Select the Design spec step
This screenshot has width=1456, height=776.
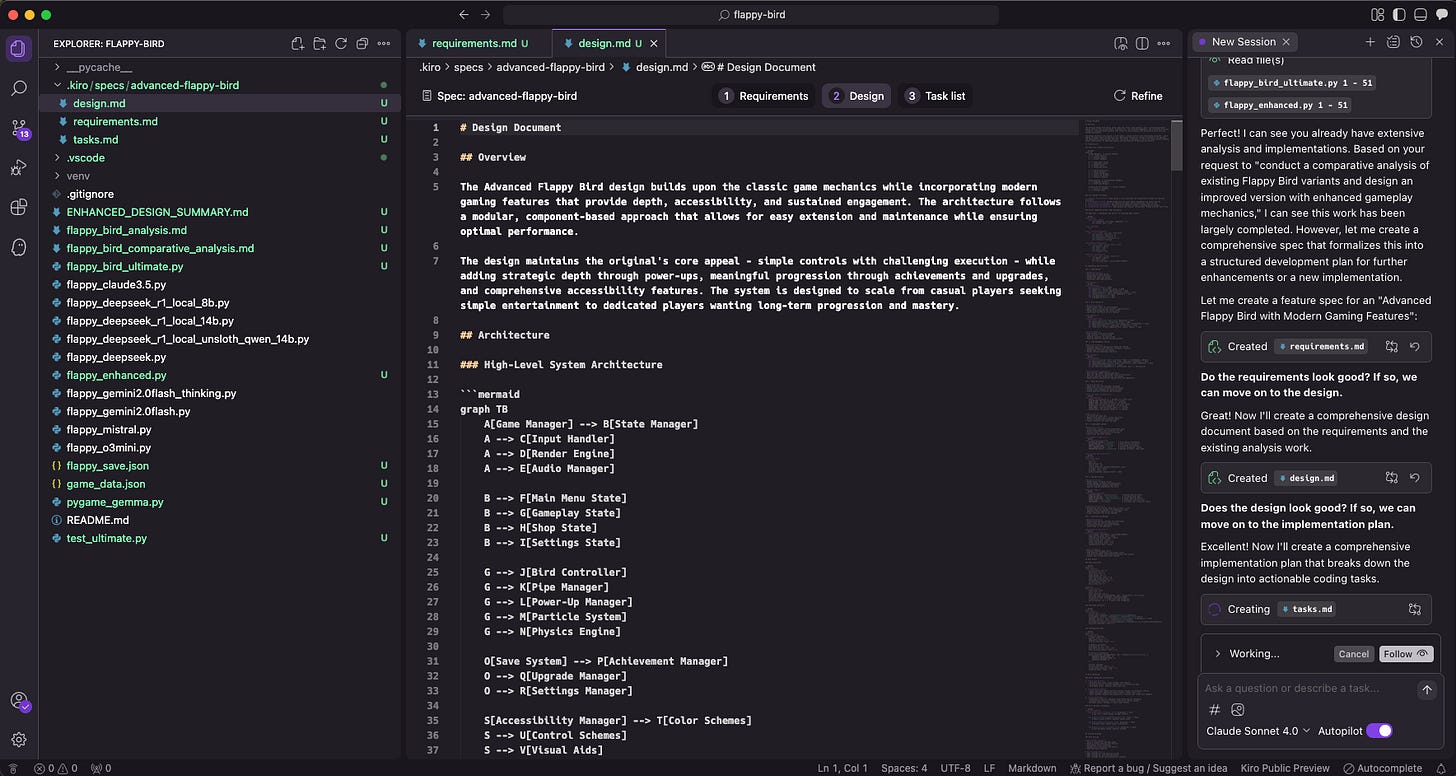click(857, 96)
